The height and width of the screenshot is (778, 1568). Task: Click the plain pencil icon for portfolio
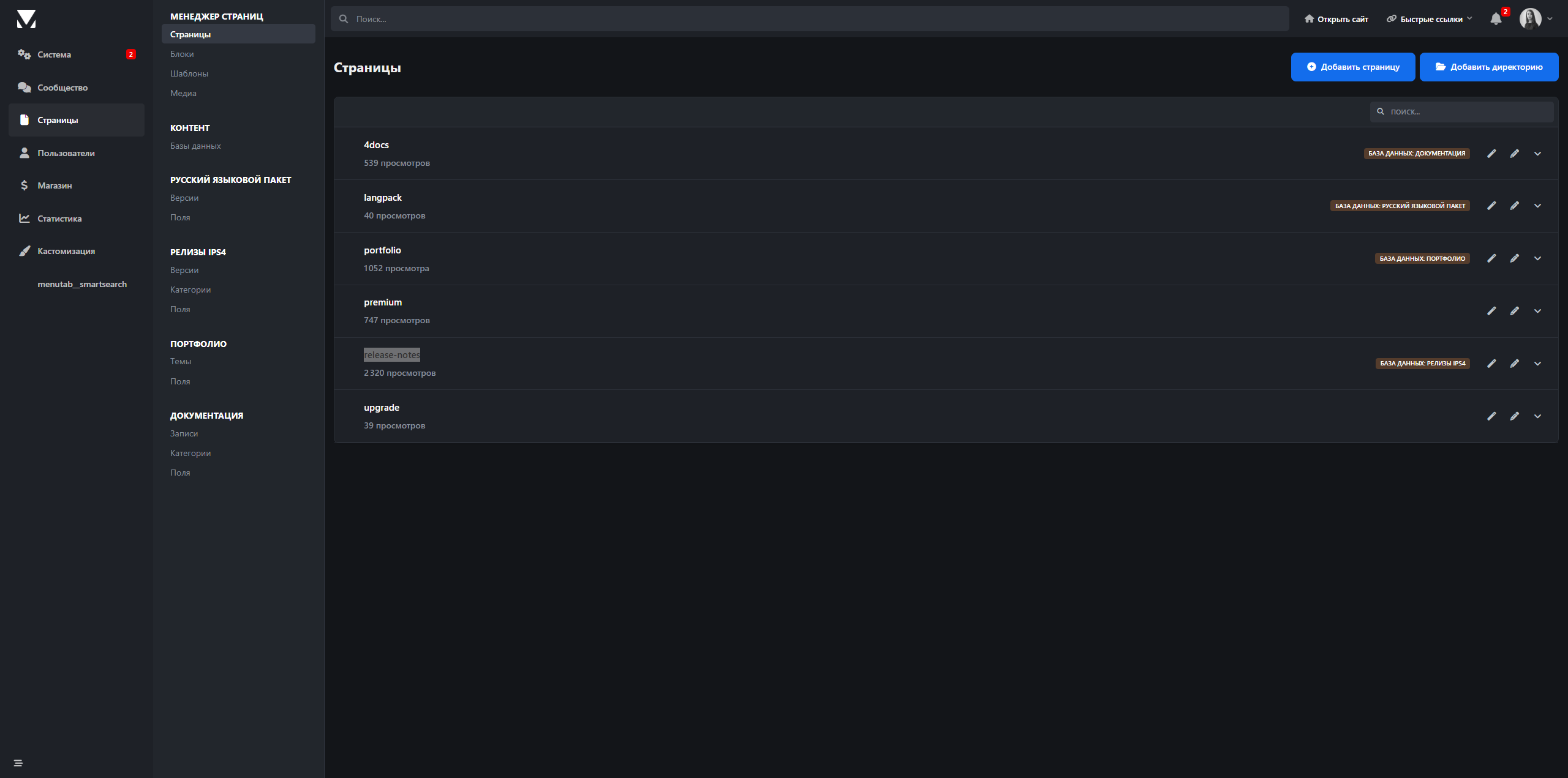pyautogui.click(x=1491, y=258)
